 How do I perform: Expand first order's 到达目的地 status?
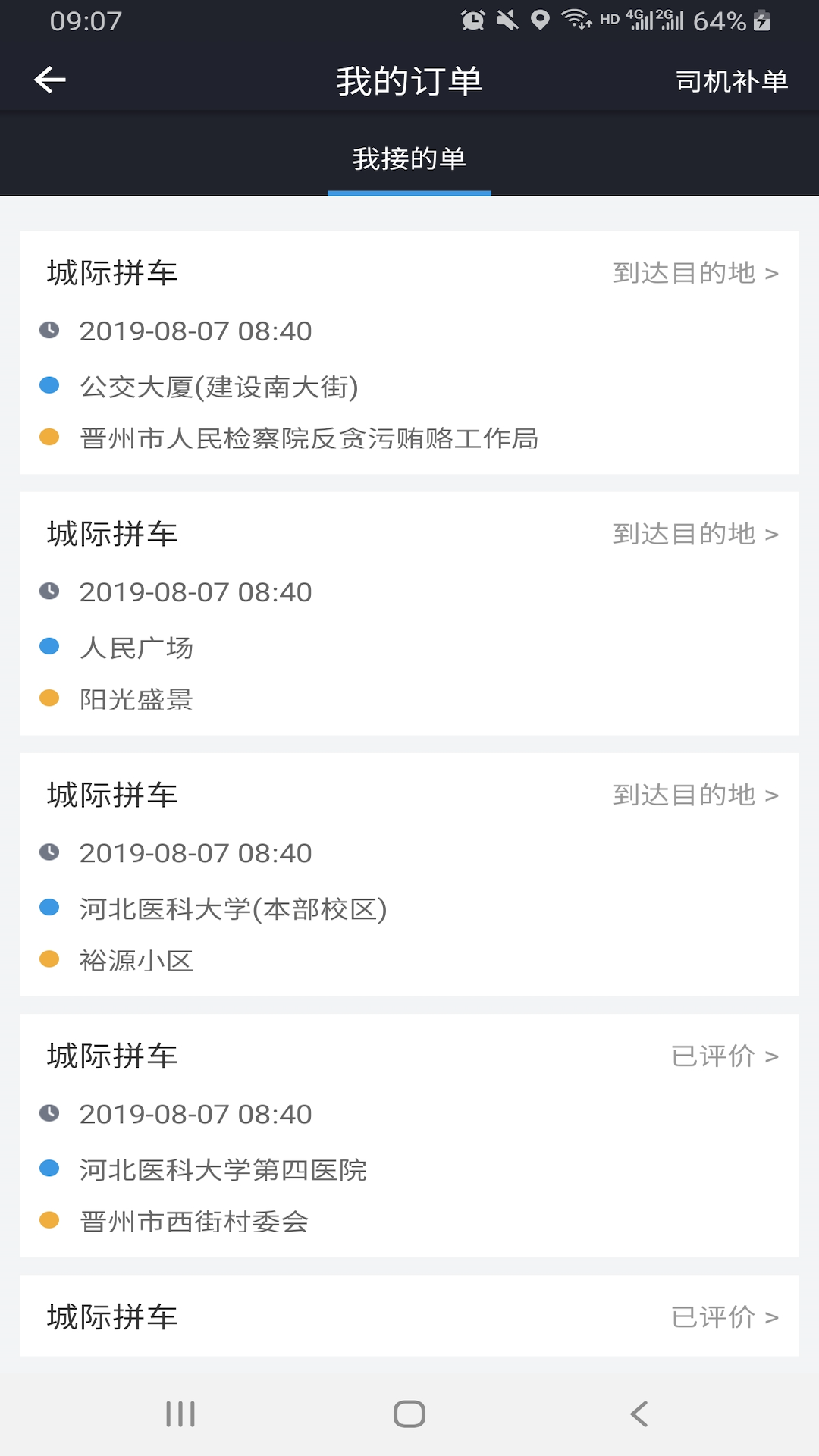tap(695, 273)
